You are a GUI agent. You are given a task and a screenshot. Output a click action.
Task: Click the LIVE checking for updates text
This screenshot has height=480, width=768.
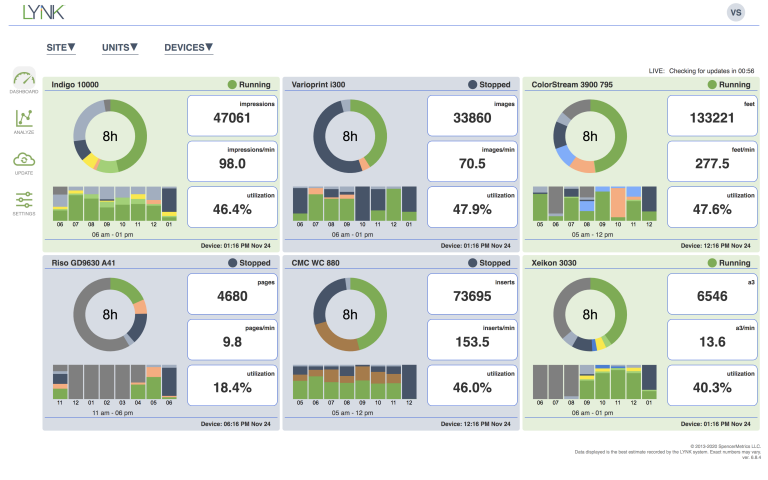click(701, 71)
